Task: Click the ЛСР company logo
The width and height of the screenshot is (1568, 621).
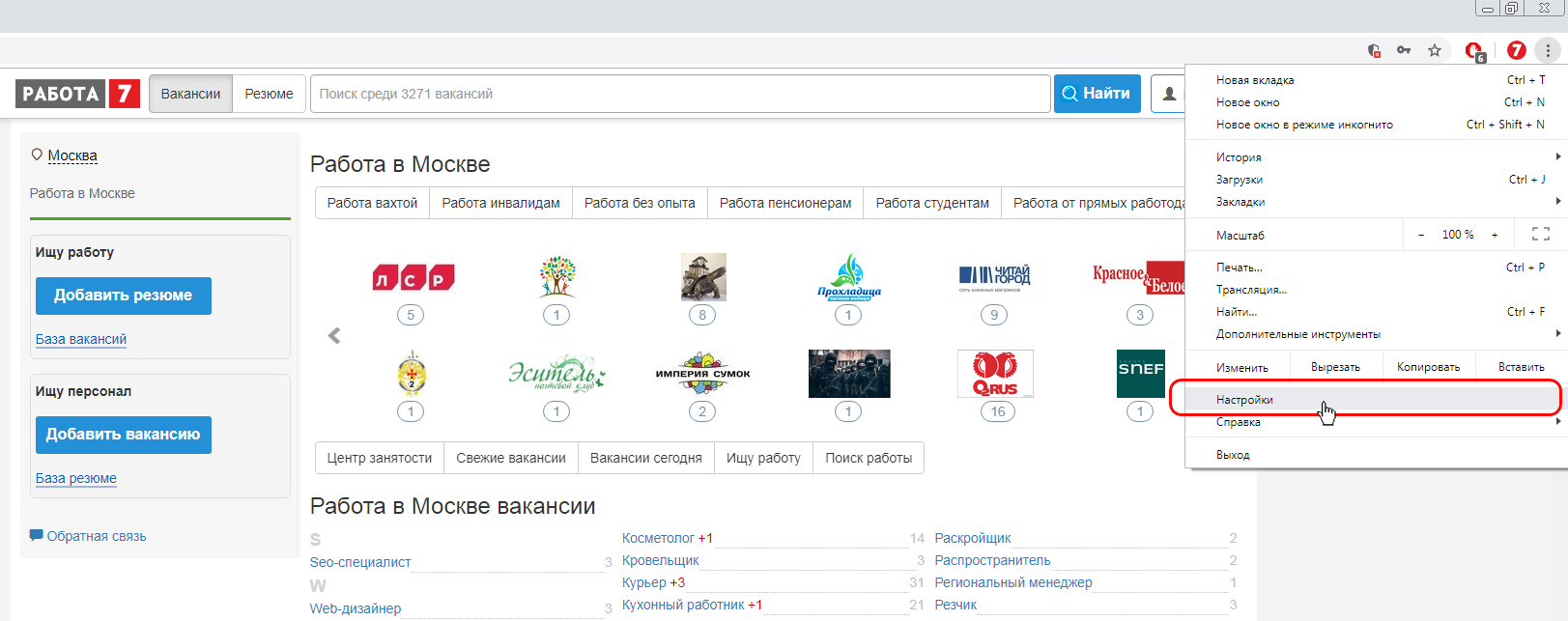Action: pos(413,278)
